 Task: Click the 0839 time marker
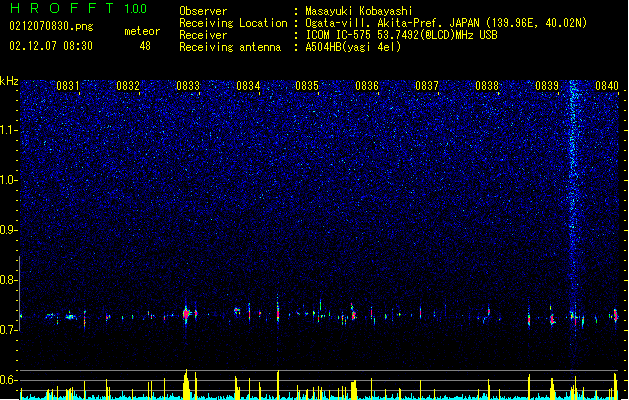[547, 86]
